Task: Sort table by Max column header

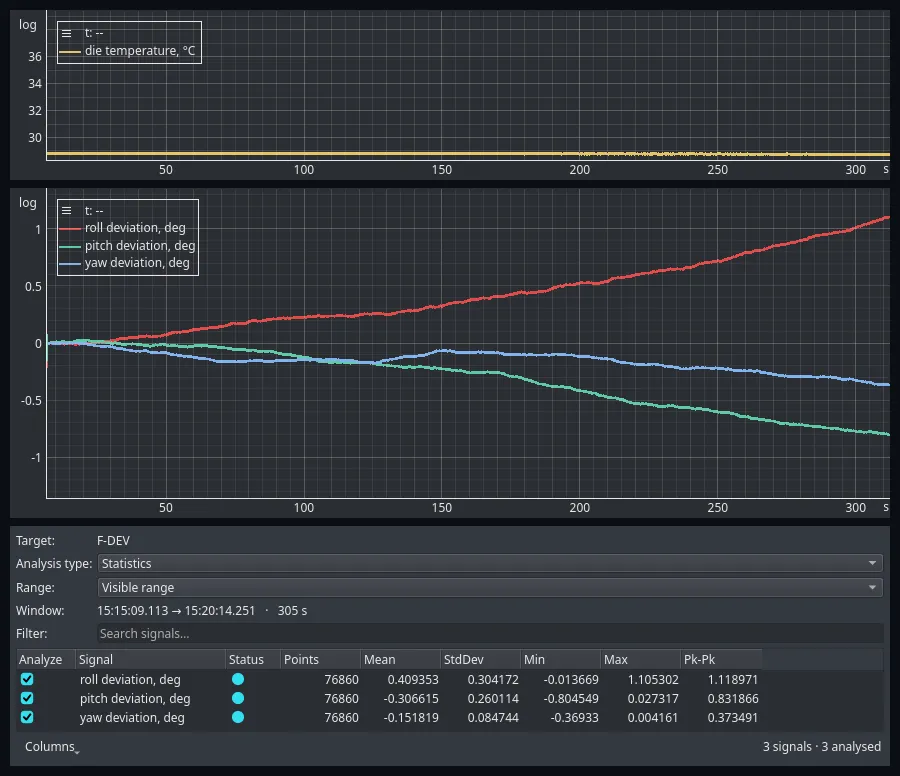Action: [x=641, y=659]
